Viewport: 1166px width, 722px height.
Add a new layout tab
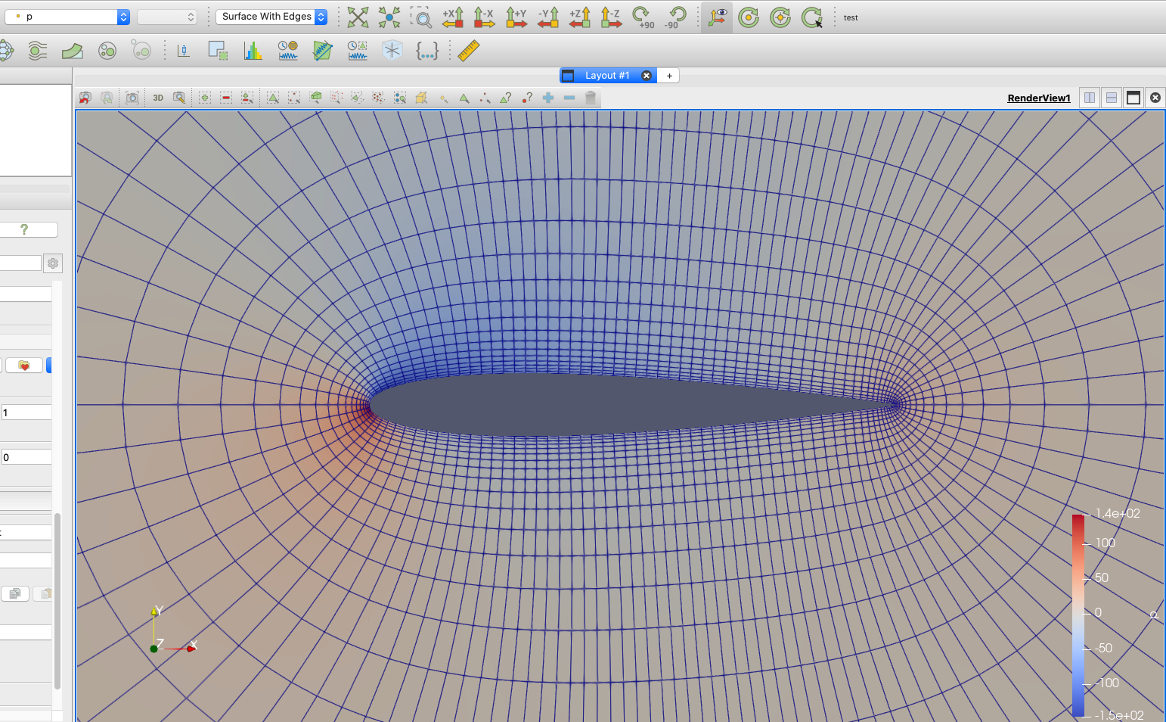click(669, 75)
